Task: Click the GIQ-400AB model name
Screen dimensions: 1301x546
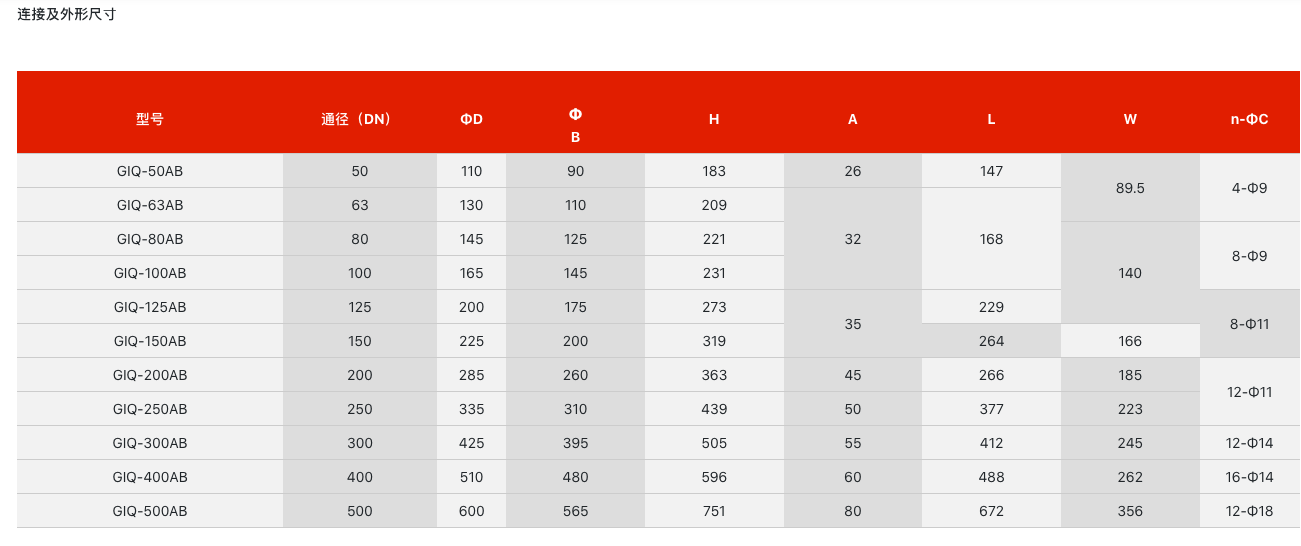Action: pos(150,477)
